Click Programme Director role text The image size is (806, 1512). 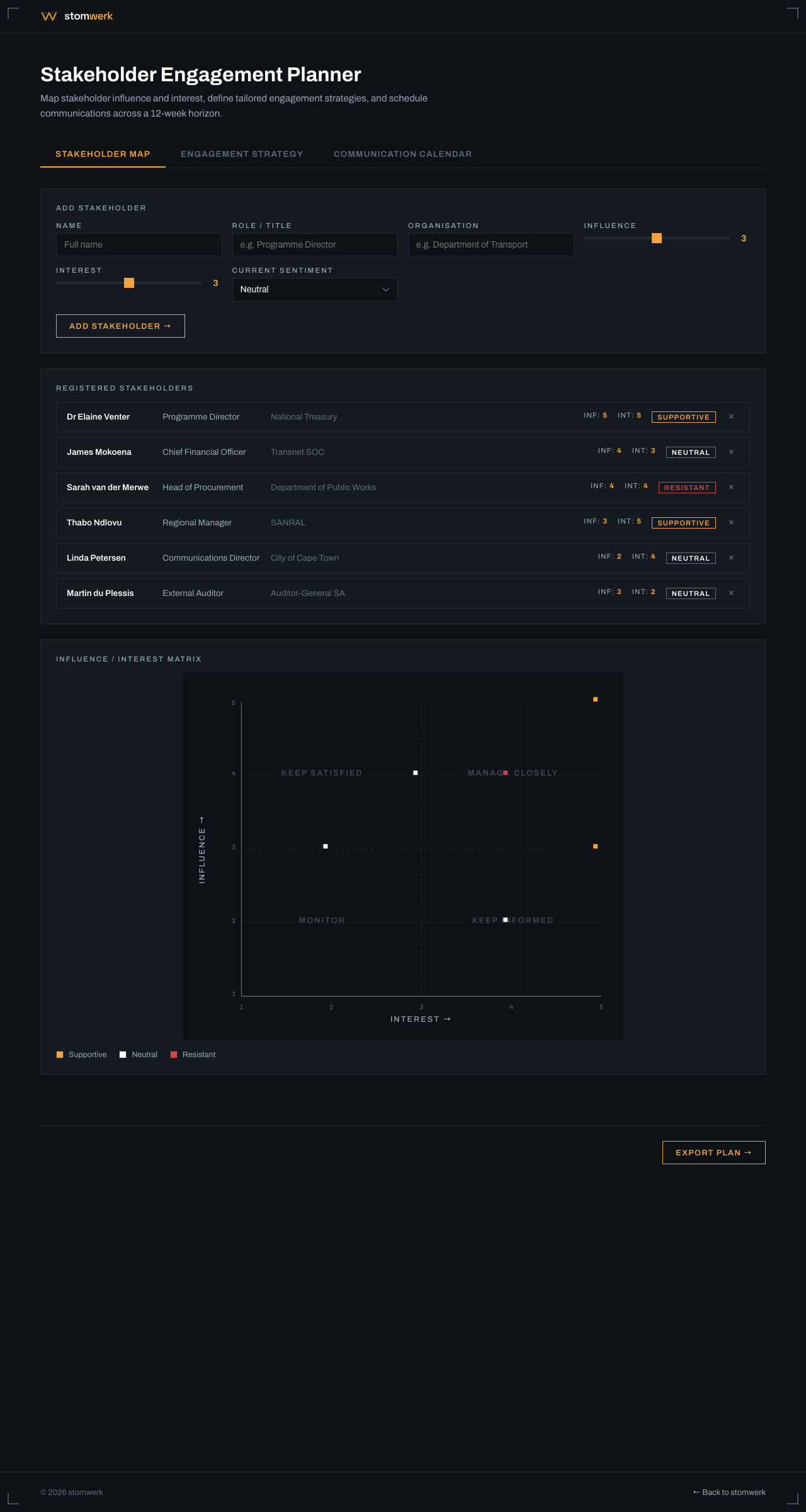(201, 417)
